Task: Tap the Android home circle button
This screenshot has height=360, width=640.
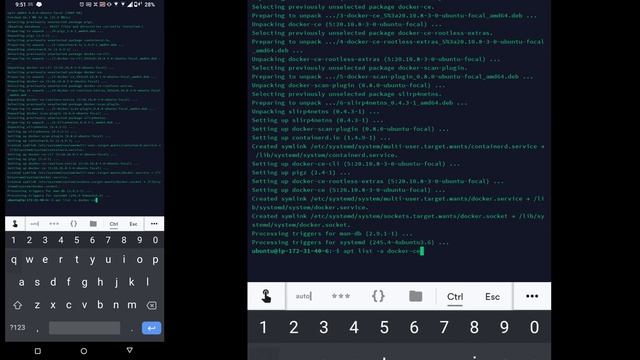Action: pos(84,351)
